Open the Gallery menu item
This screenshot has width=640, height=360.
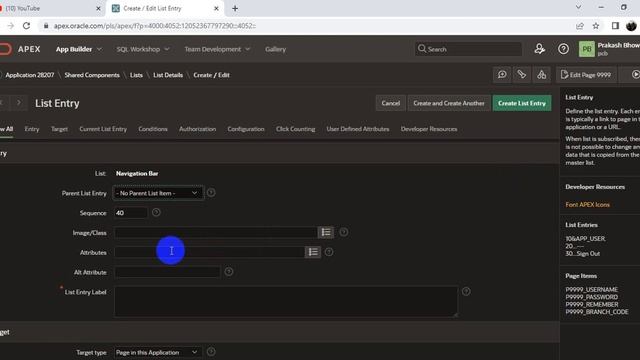click(276, 49)
